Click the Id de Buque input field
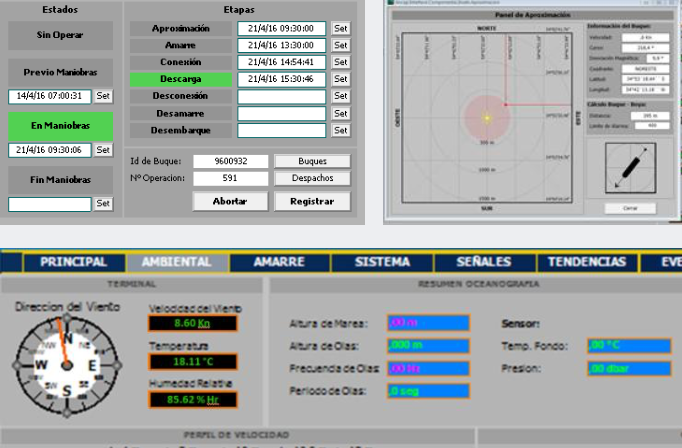The height and width of the screenshot is (448, 682). pyautogui.click(x=228, y=161)
